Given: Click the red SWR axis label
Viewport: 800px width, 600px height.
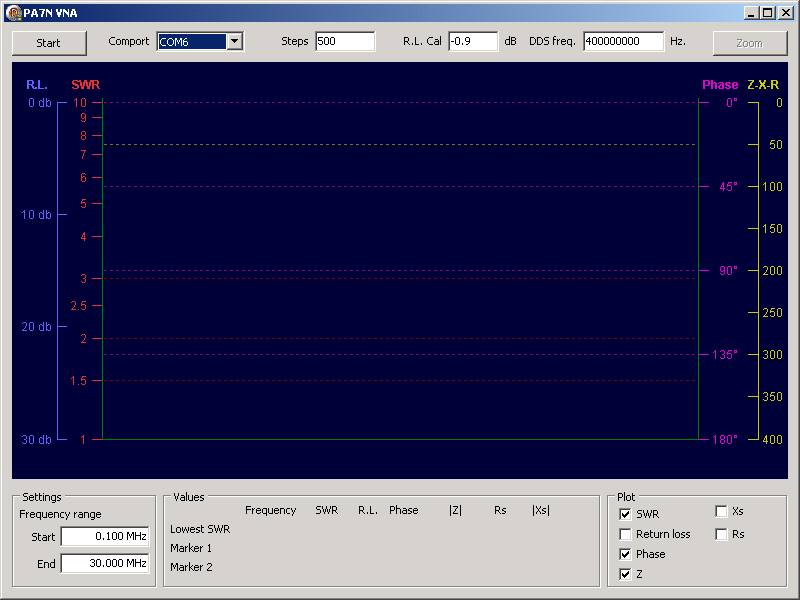Looking at the screenshot, I should 85,85.
